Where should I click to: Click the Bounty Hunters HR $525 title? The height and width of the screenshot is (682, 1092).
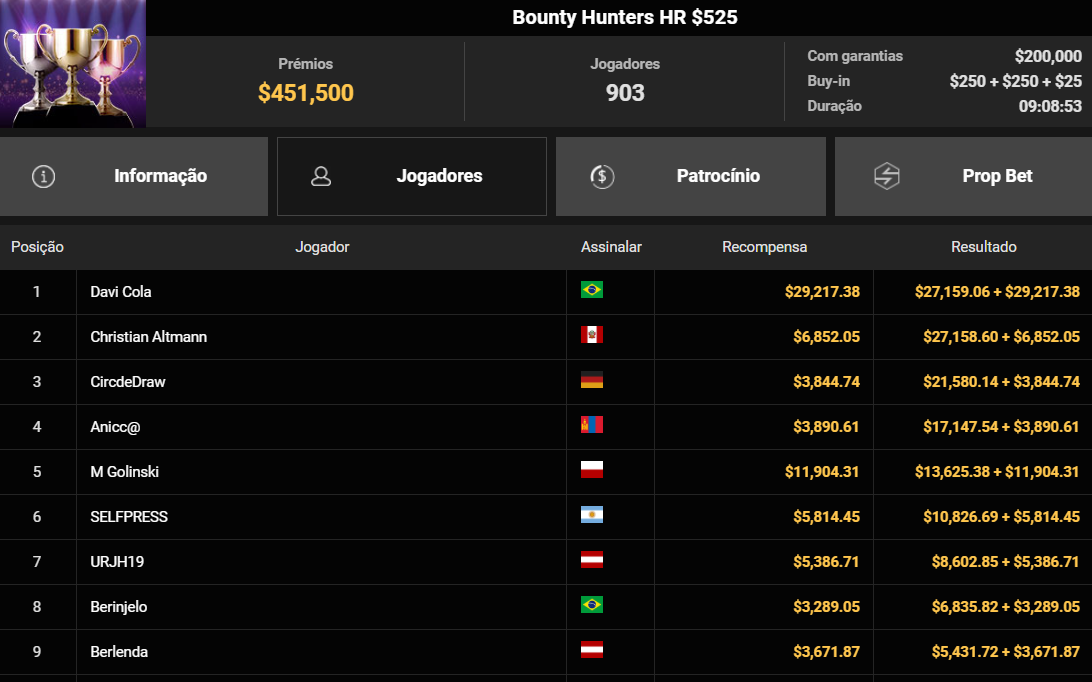(624, 16)
